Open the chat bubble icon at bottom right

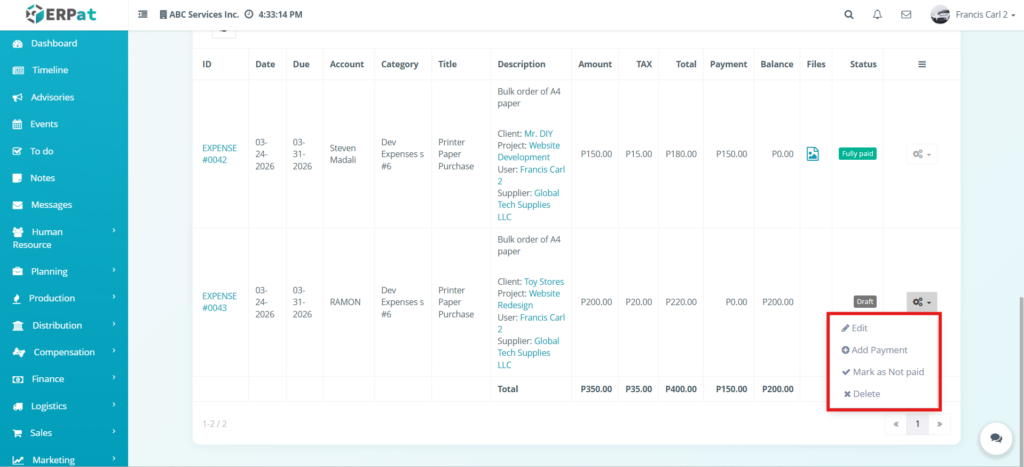(x=995, y=437)
